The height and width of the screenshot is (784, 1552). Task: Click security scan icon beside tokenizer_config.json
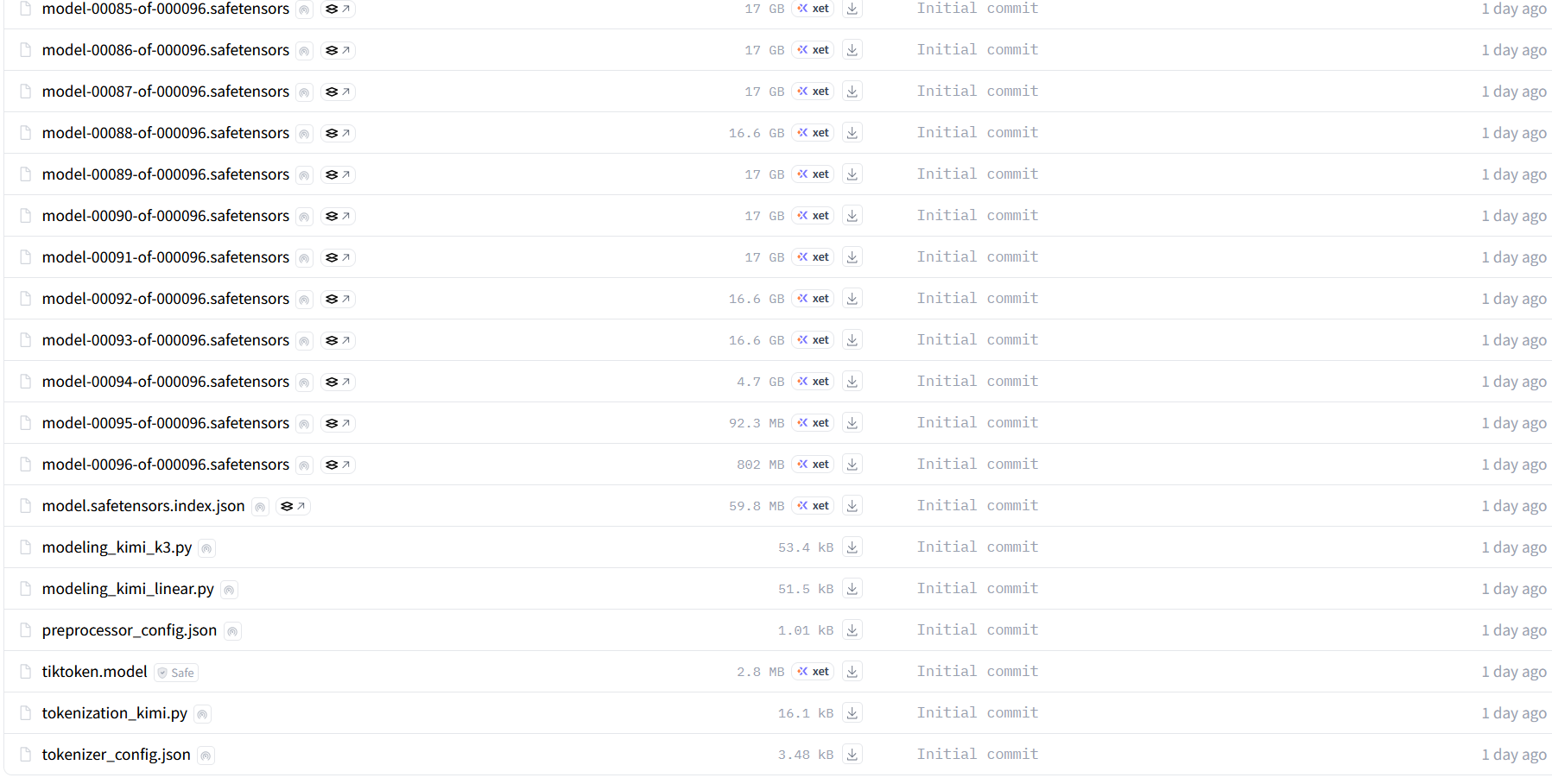click(x=206, y=756)
